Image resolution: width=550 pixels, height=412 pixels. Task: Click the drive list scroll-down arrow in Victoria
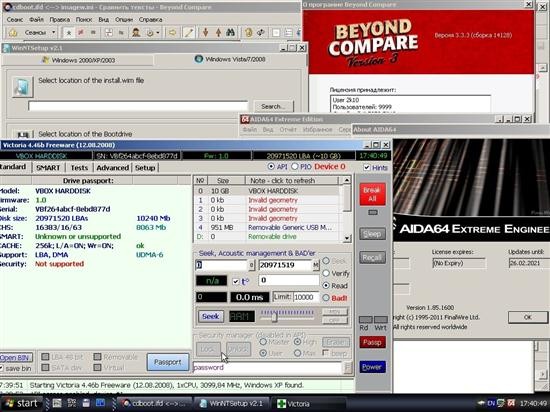tap(347, 238)
